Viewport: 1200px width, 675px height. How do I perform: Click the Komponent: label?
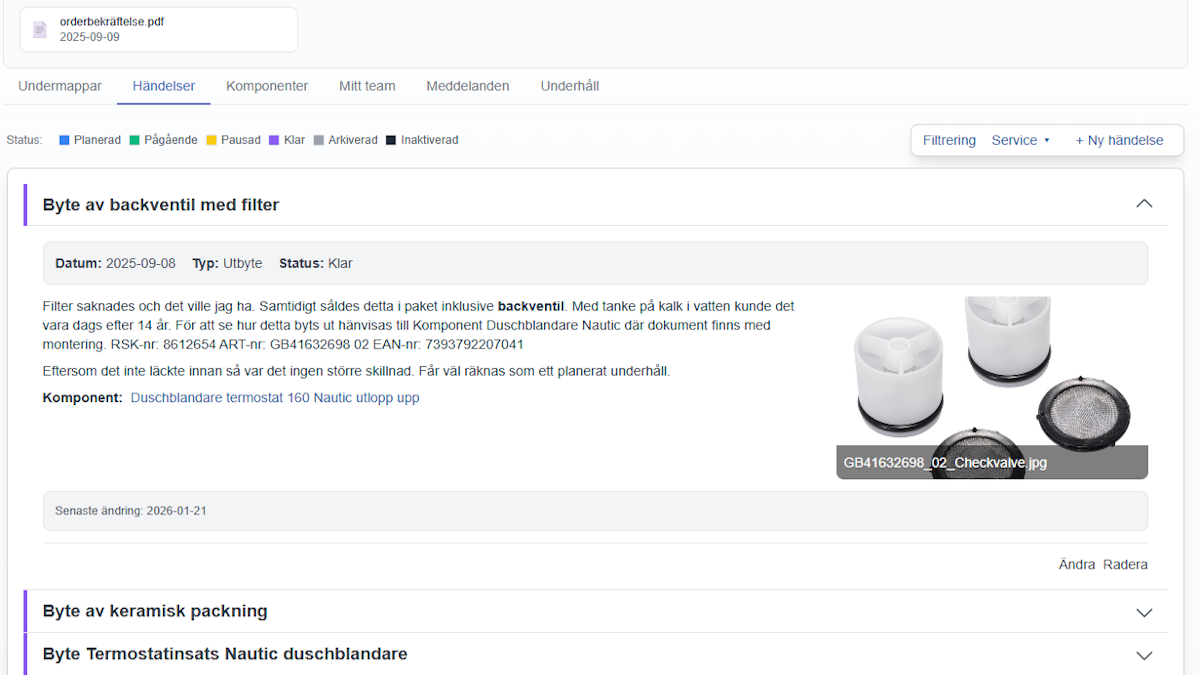point(83,398)
